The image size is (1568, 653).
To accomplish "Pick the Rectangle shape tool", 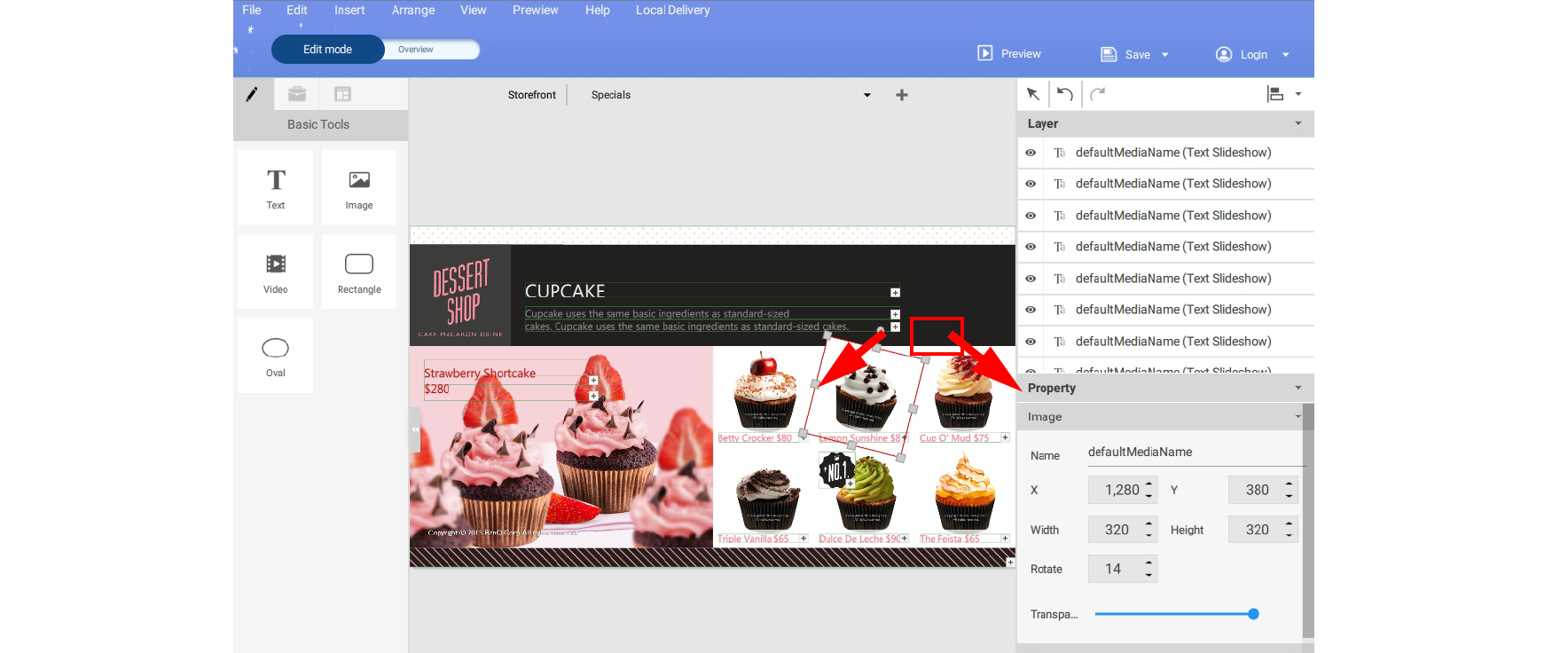I will pos(359,272).
